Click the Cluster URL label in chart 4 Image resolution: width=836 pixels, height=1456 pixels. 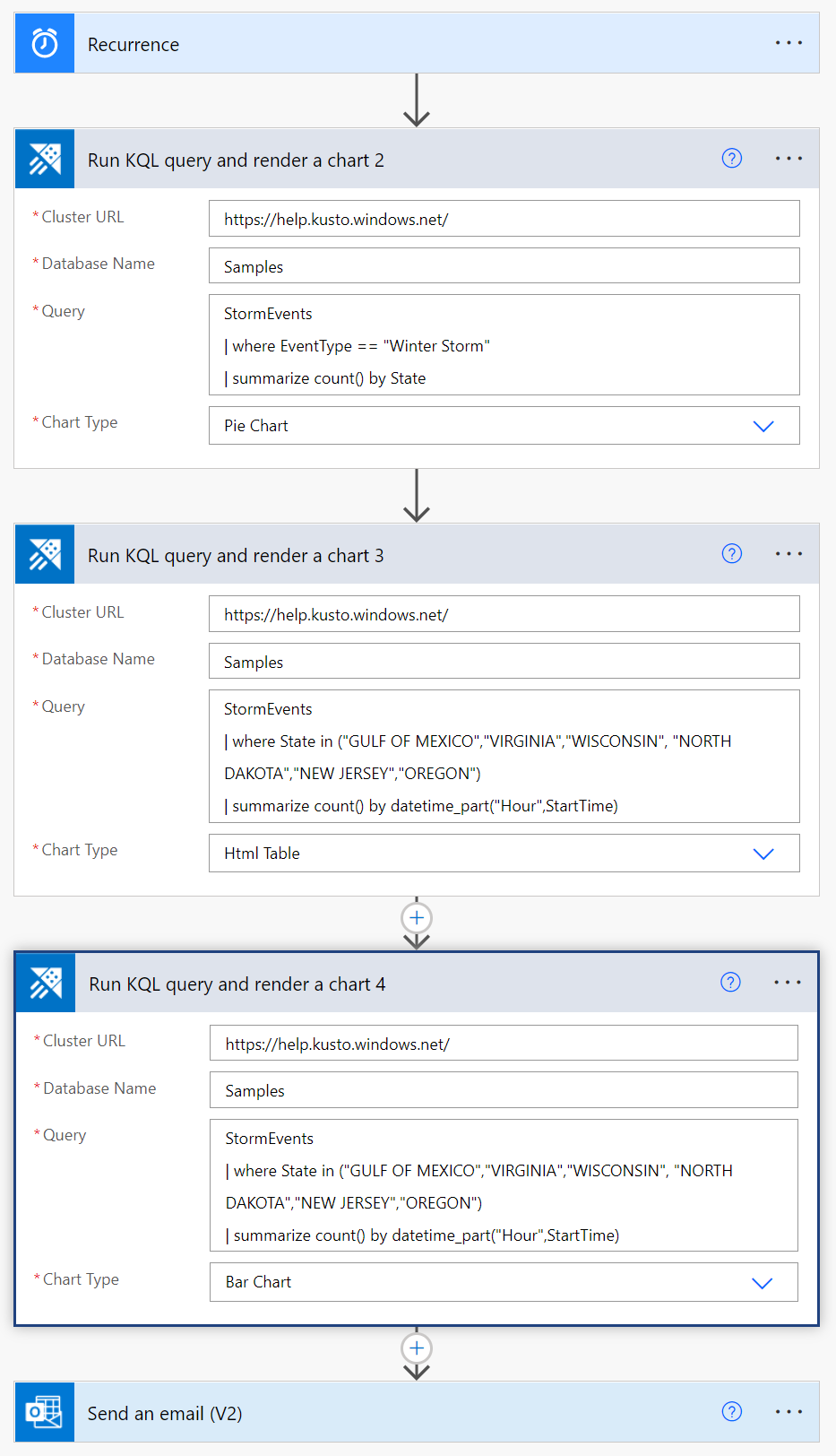coord(84,1041)
